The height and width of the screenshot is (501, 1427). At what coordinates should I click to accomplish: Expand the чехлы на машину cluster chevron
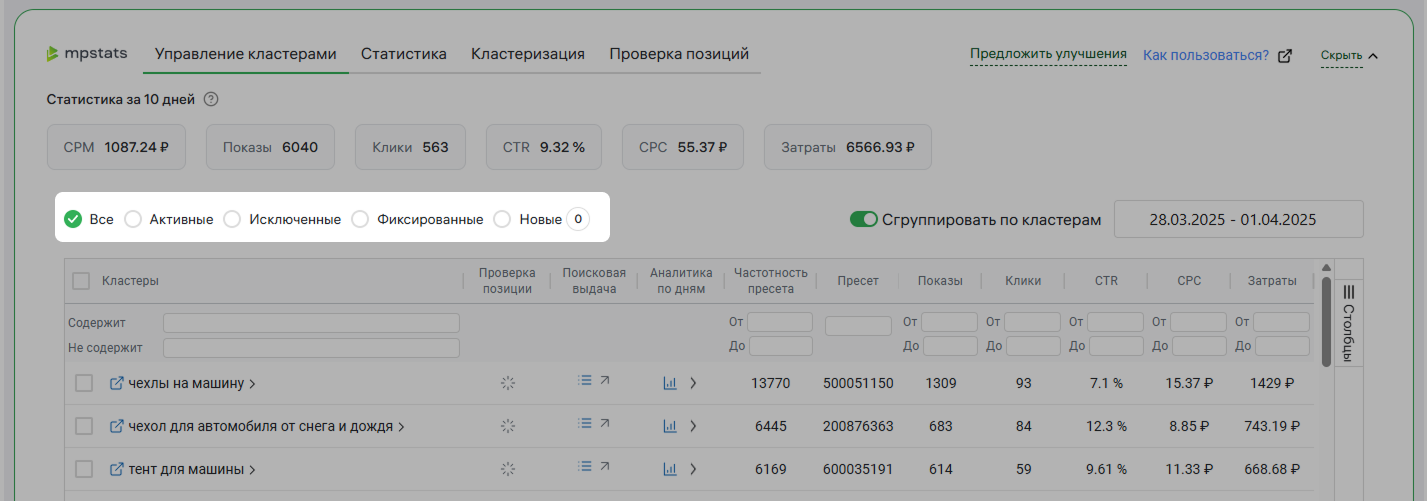(x=252, y=383)
